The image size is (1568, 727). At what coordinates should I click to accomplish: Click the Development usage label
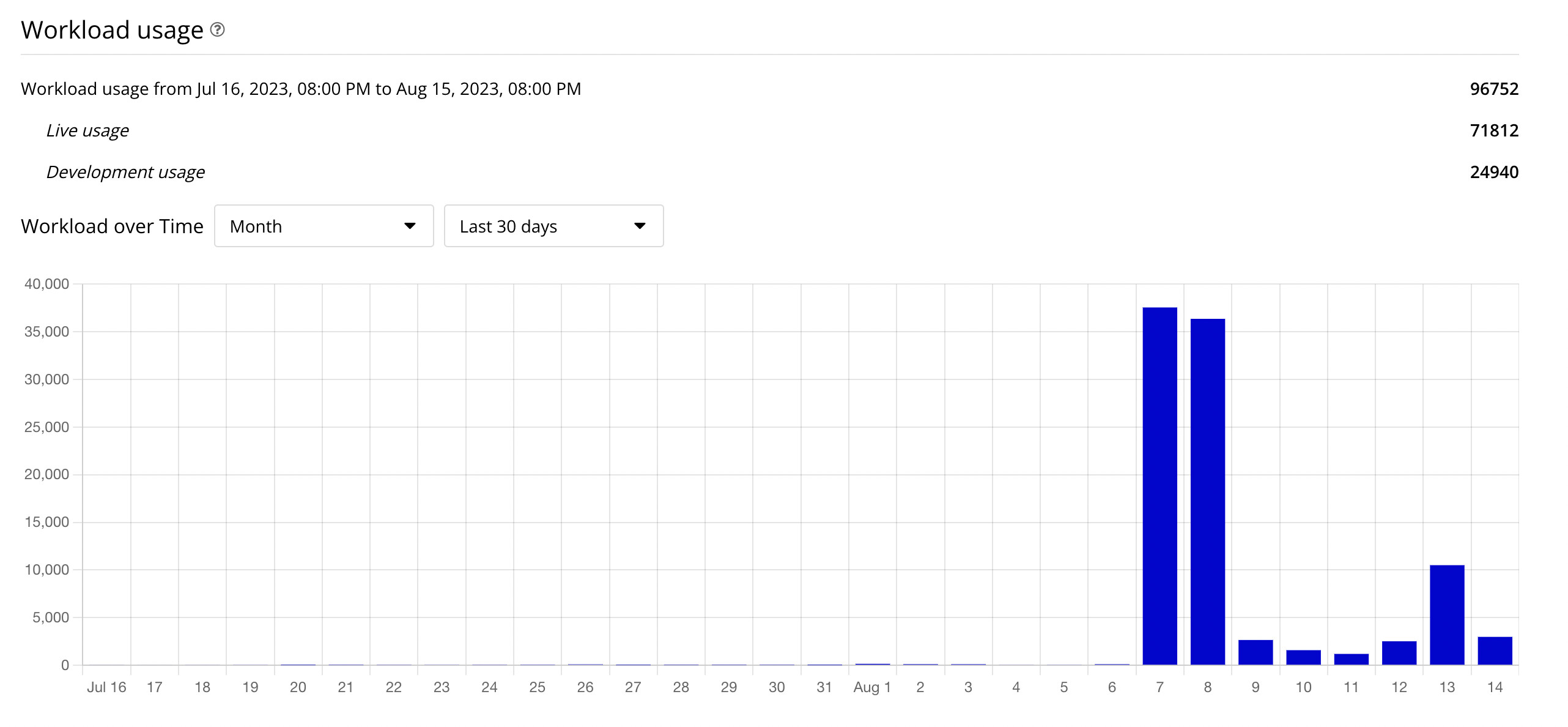(x=125, y=172)
